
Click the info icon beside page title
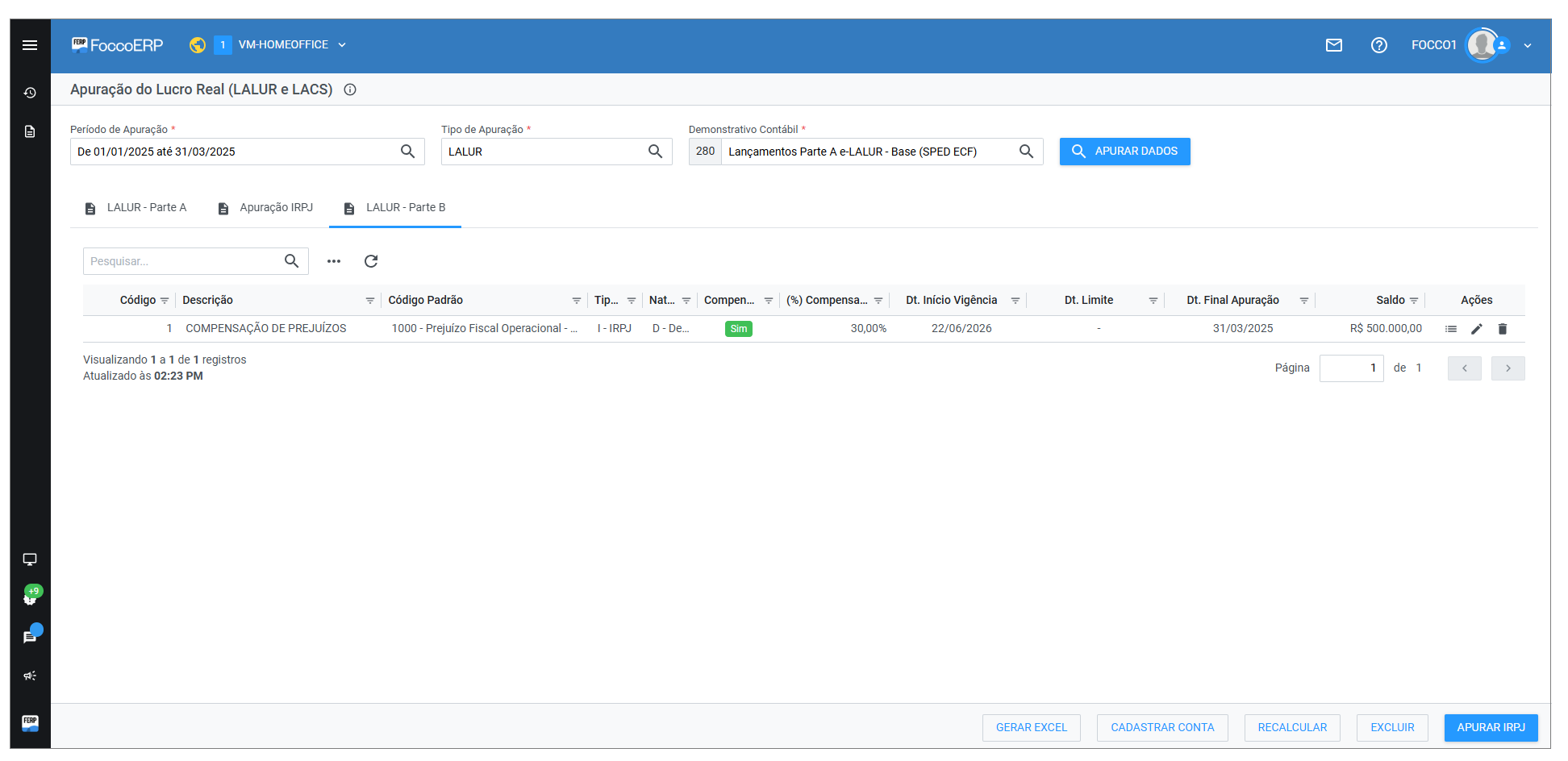click(x=350, y=89)
